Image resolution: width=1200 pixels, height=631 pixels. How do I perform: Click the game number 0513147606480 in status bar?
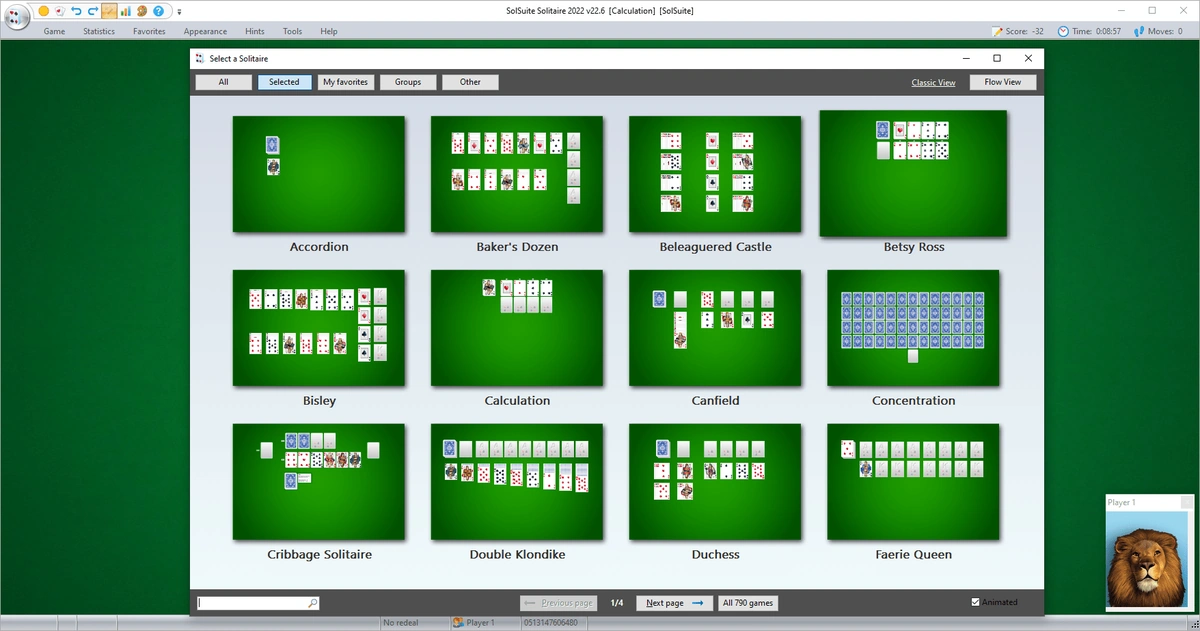pos(551,622)
